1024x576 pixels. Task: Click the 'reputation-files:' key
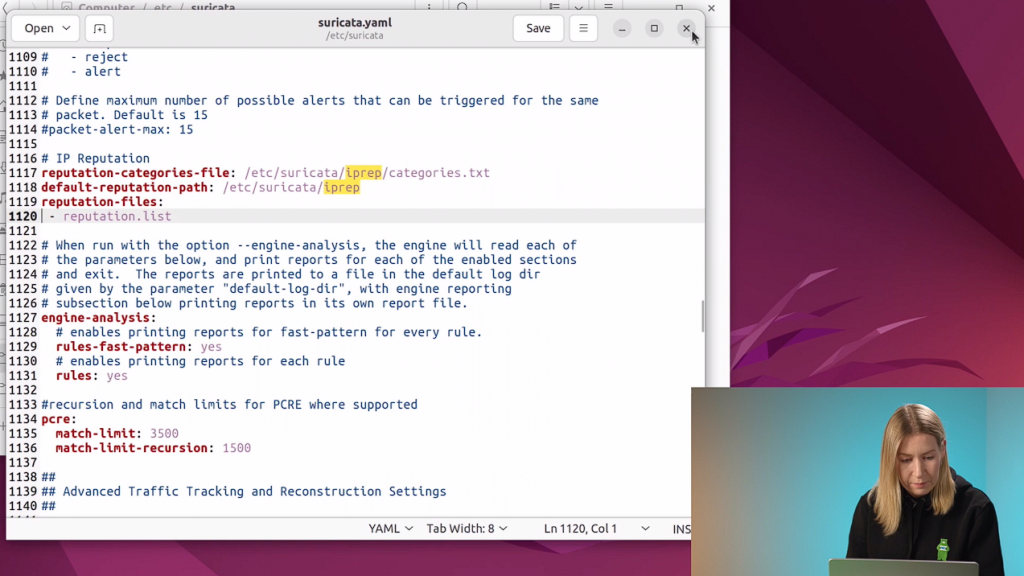(103, 202)
